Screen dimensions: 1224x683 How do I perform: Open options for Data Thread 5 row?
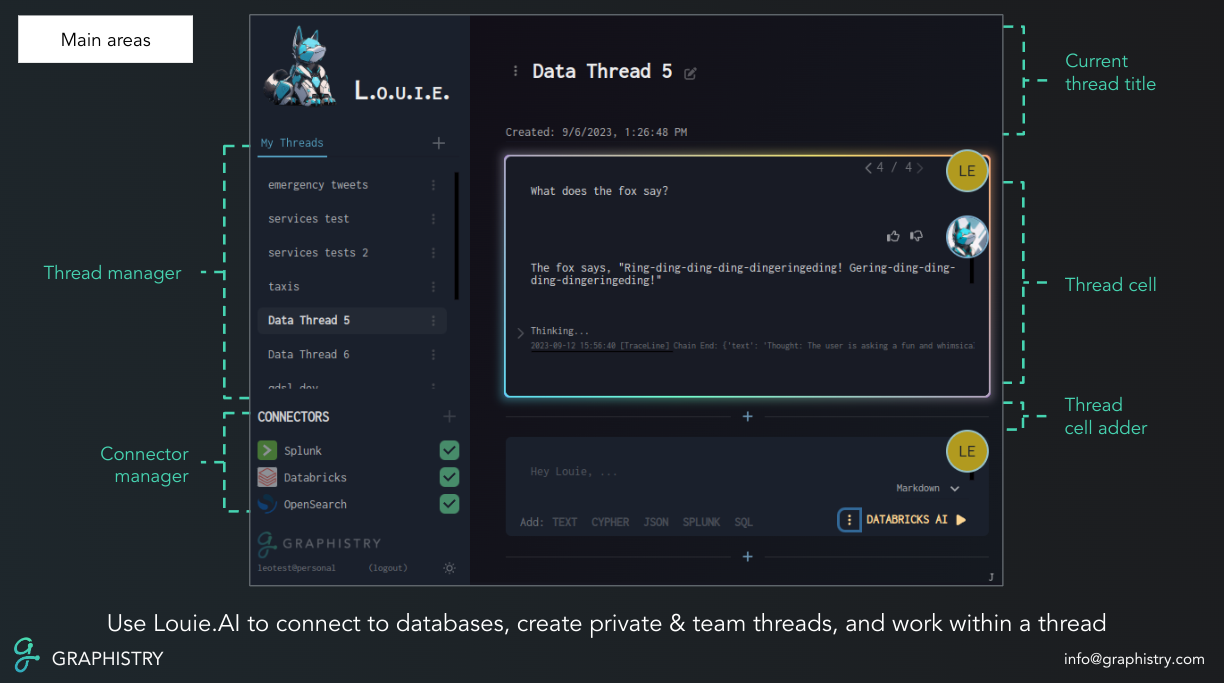coord(433,321)
